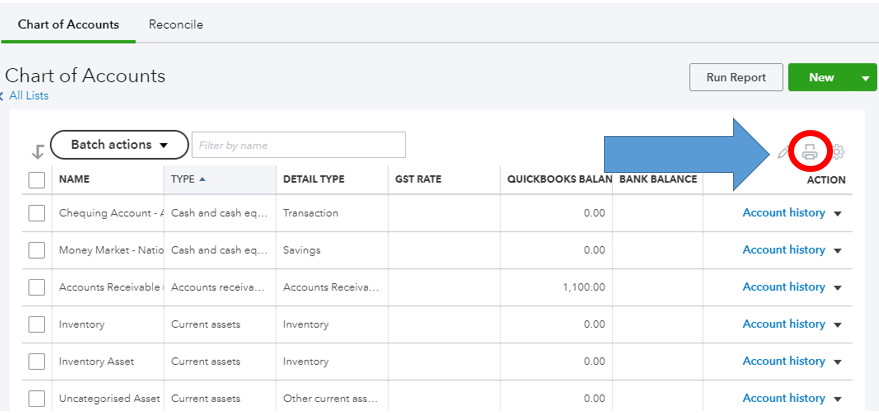The image size is (879, 413).
Task: Open the gear settings icon above Action
Action: tap(839, 153)
